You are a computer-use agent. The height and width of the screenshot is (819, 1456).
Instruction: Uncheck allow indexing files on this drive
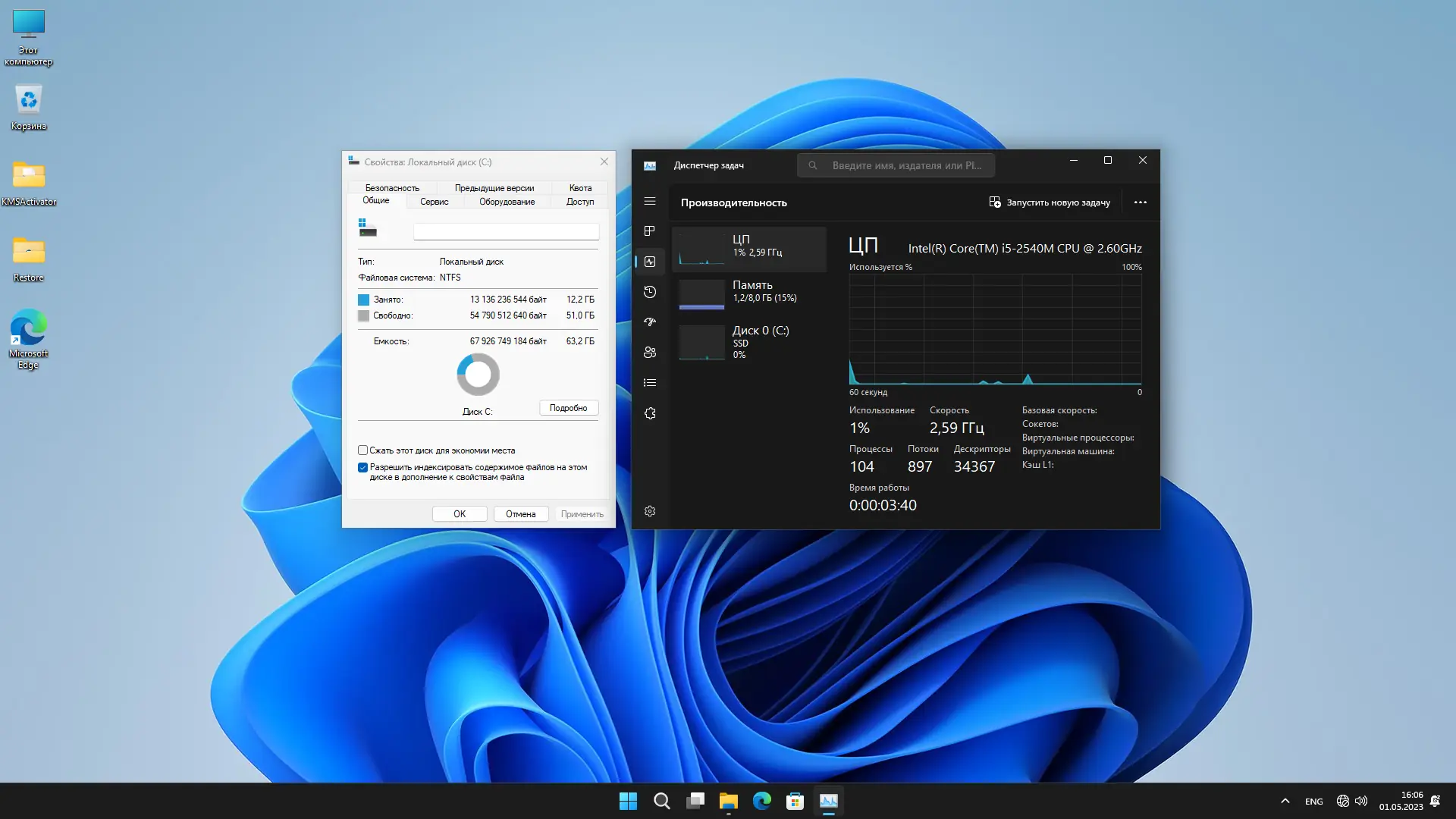click(363, 467)
